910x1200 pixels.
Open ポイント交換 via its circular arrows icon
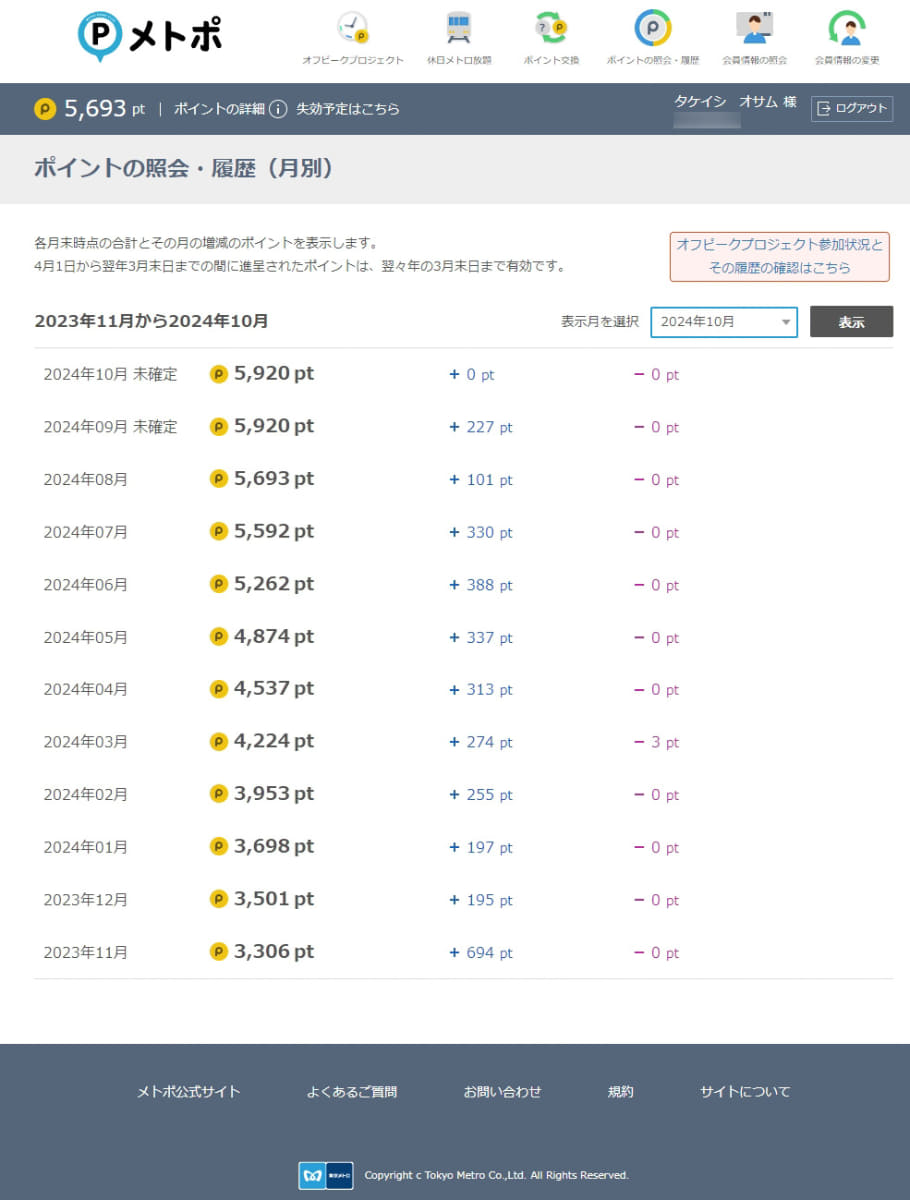pyautogui.click(x=549, y=27)
